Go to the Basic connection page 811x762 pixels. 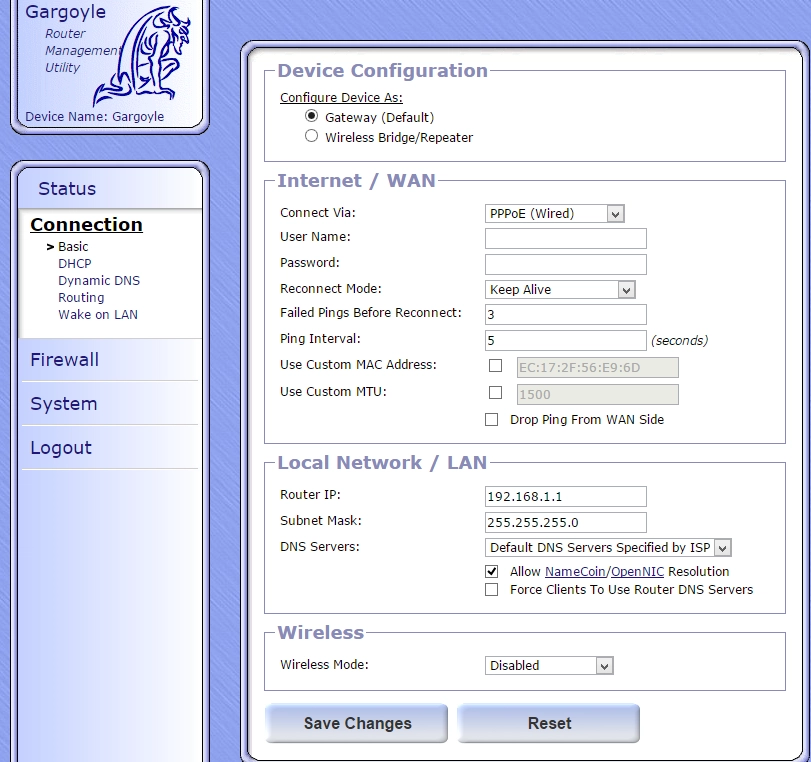pos(73,247)
